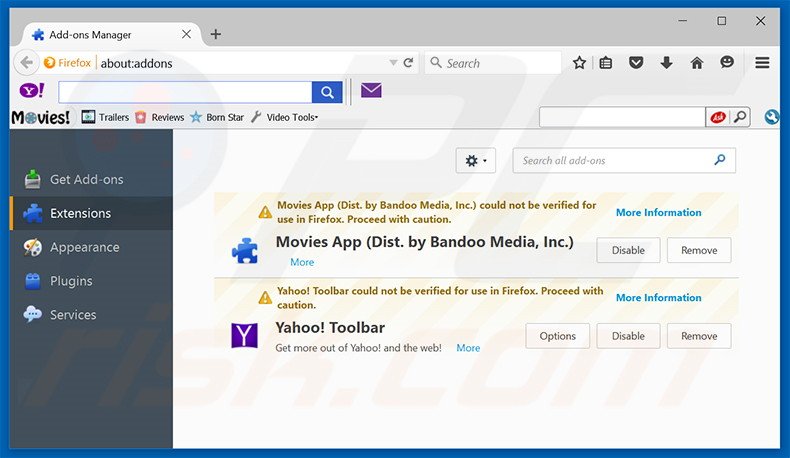Open Downloads arrow icon
Image resolution: width=790 pixels, height=458 pixels.
[666, 63]
